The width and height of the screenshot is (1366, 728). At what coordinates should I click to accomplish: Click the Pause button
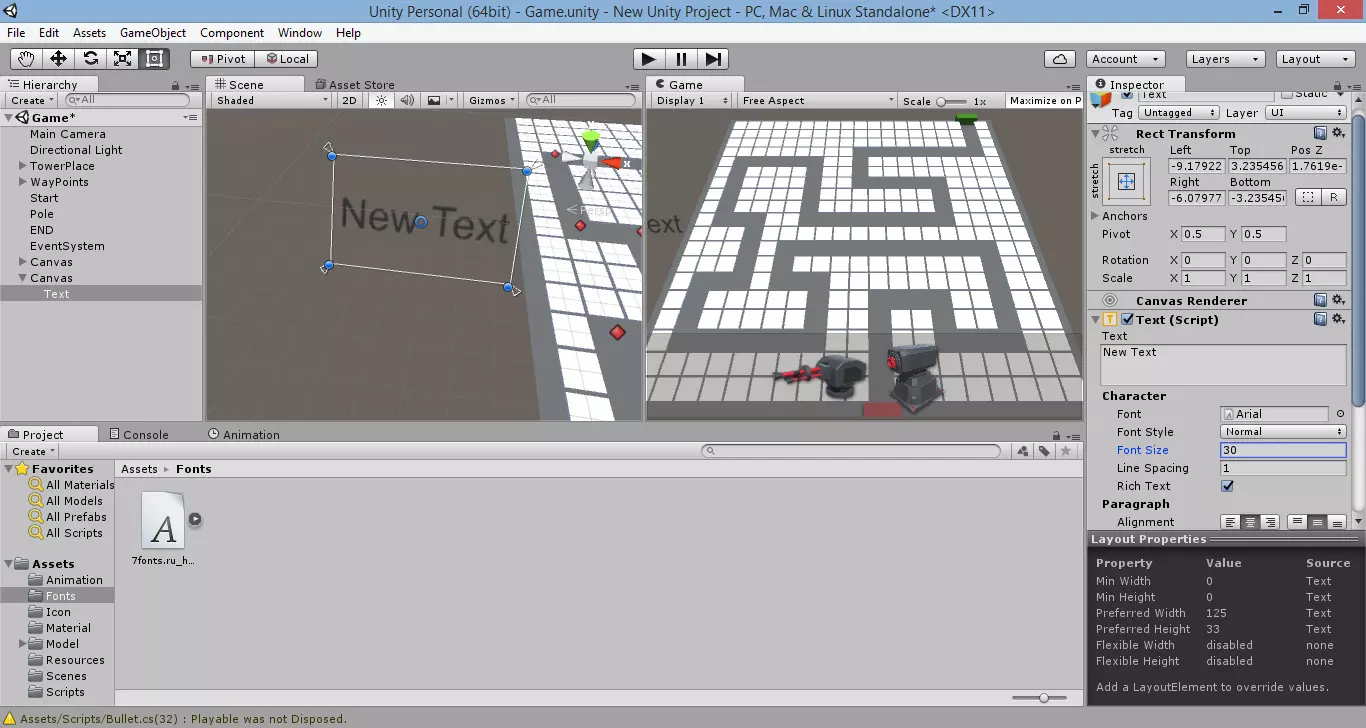[681, 59]
